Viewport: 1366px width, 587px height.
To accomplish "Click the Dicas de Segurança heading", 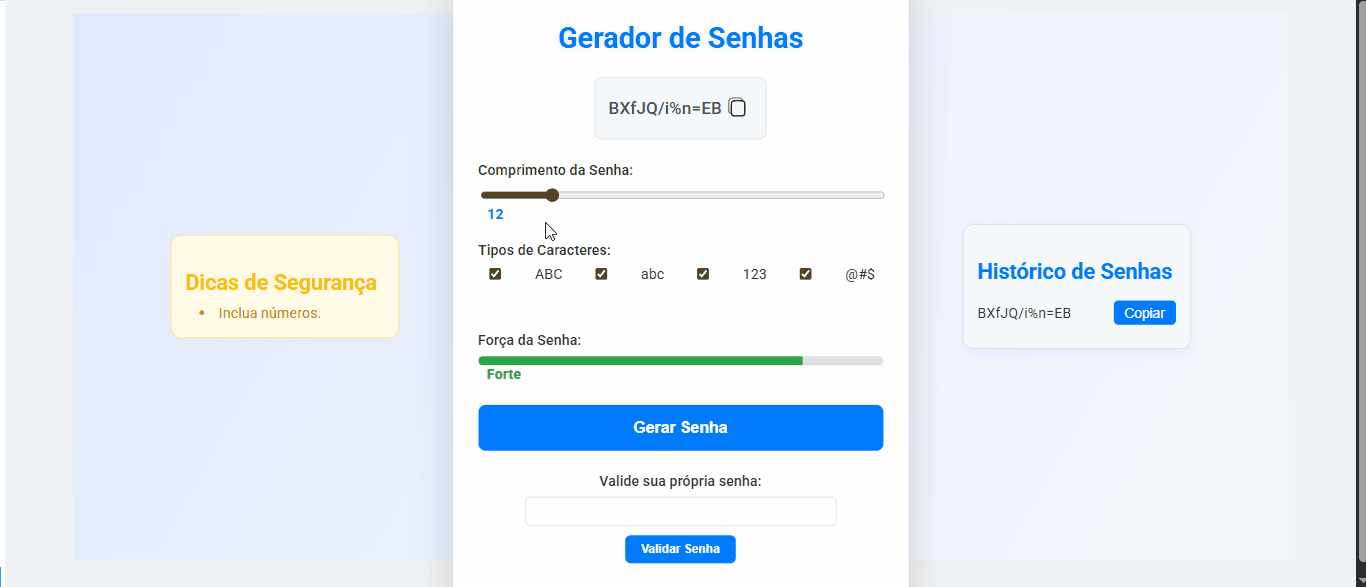I will coord(281,283).
